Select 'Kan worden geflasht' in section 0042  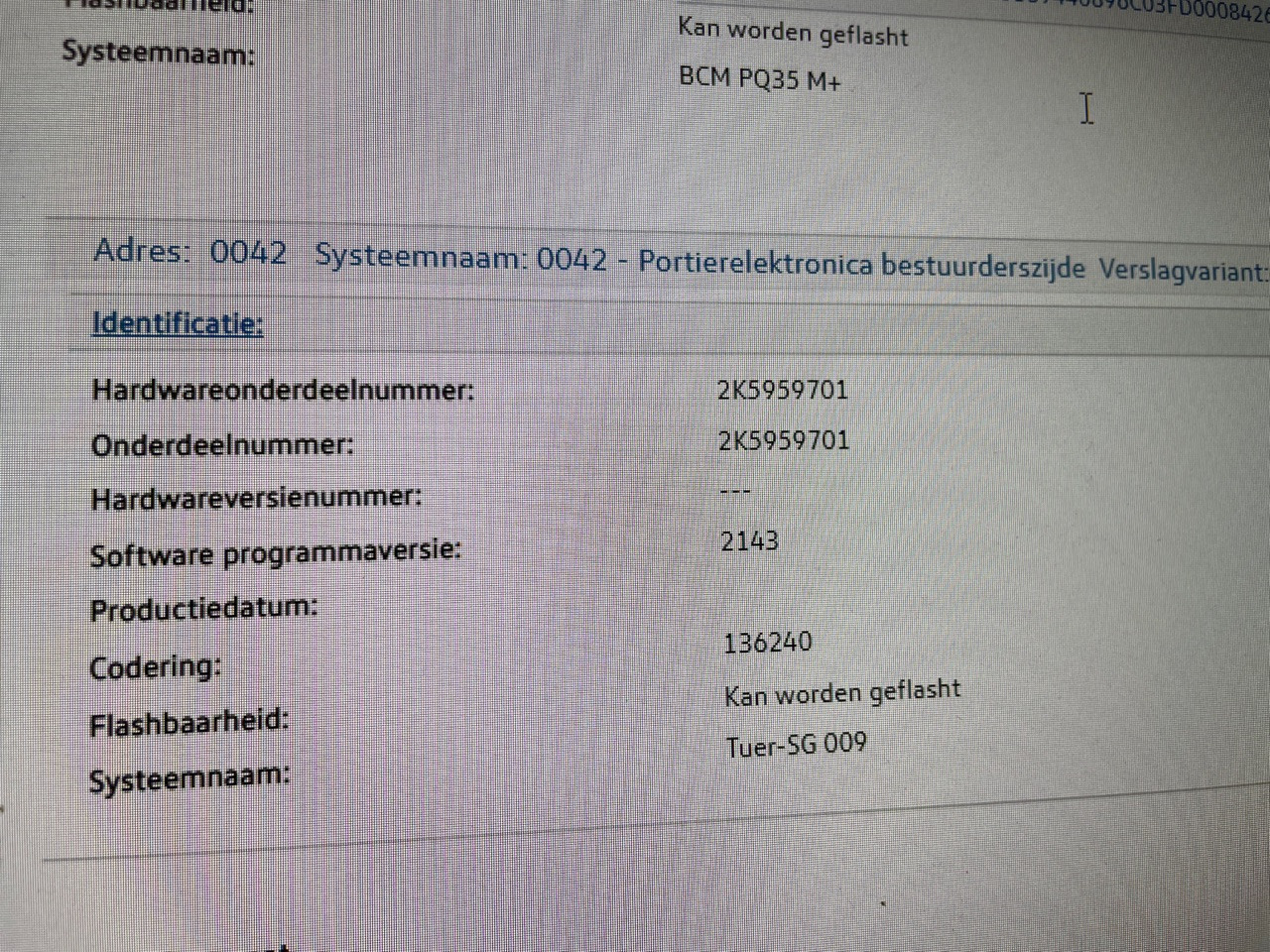pos(842,692)
